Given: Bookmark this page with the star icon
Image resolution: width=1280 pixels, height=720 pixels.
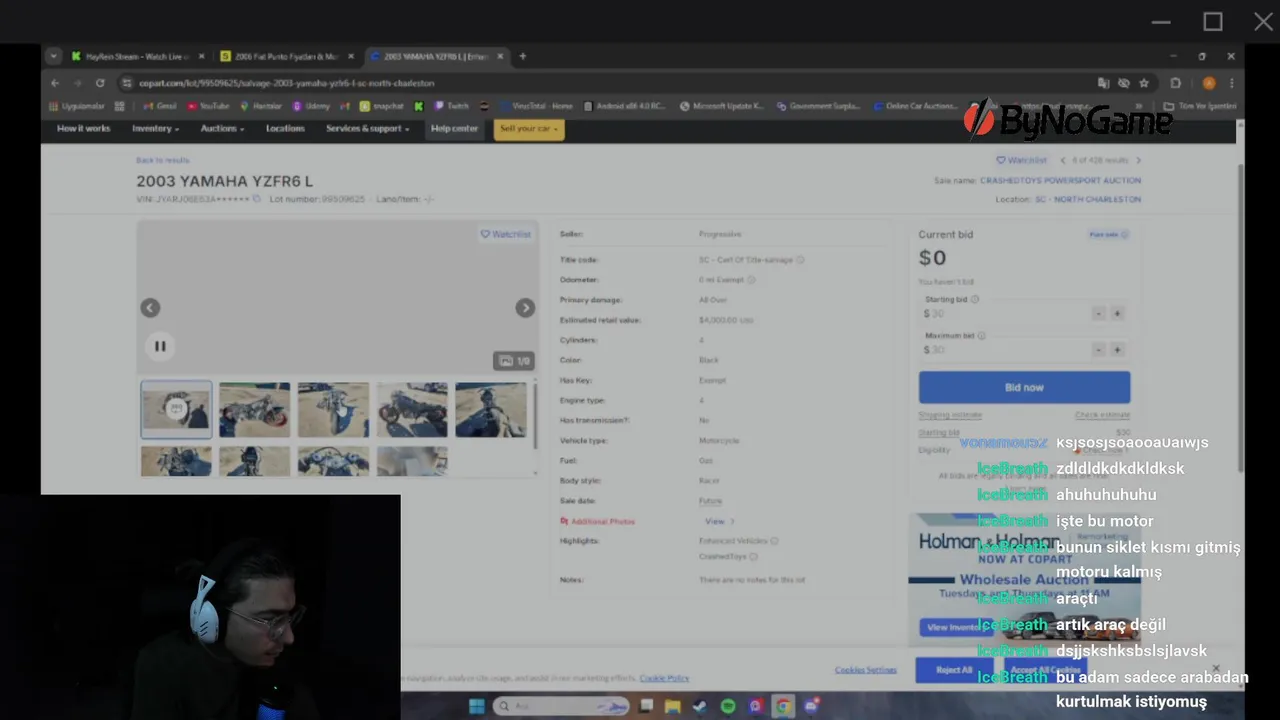Looking at the screenshot, I should (x=1144, y=83).
